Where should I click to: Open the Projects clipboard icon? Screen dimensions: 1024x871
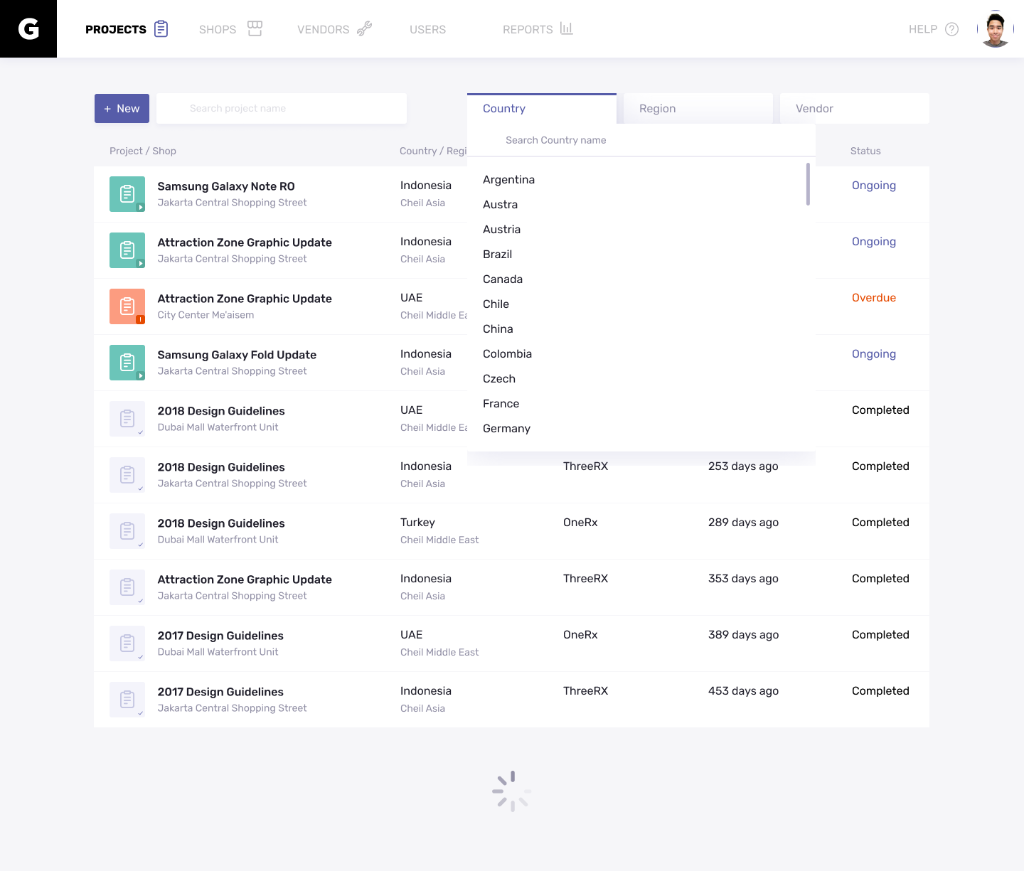click(161, 29)
